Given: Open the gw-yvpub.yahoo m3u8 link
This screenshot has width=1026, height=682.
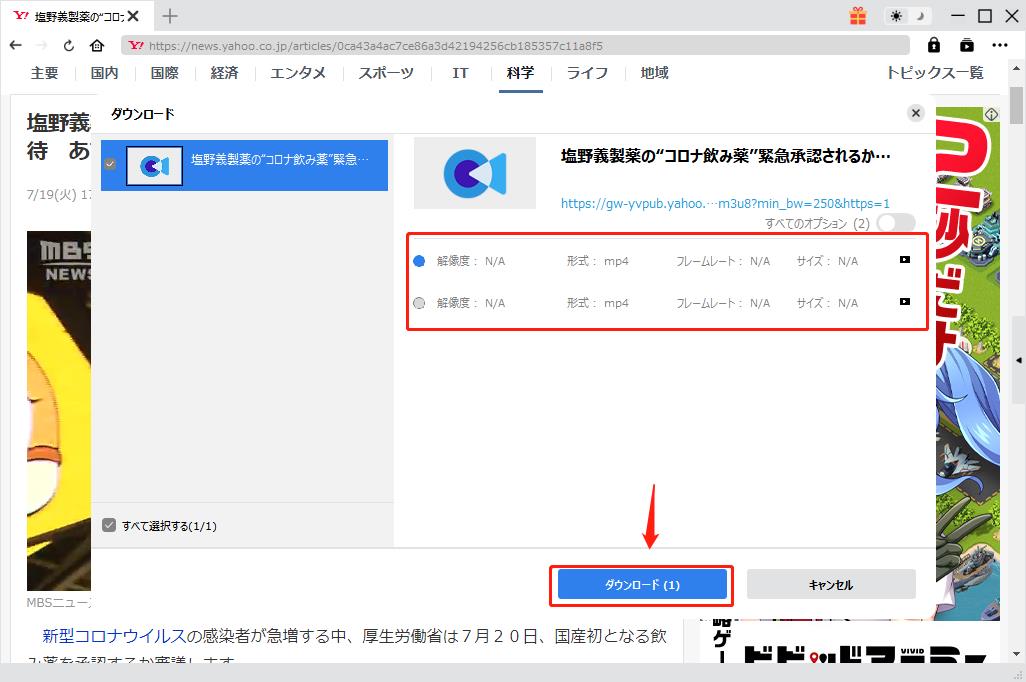Looking at the screenshot, I should [725, 204].
